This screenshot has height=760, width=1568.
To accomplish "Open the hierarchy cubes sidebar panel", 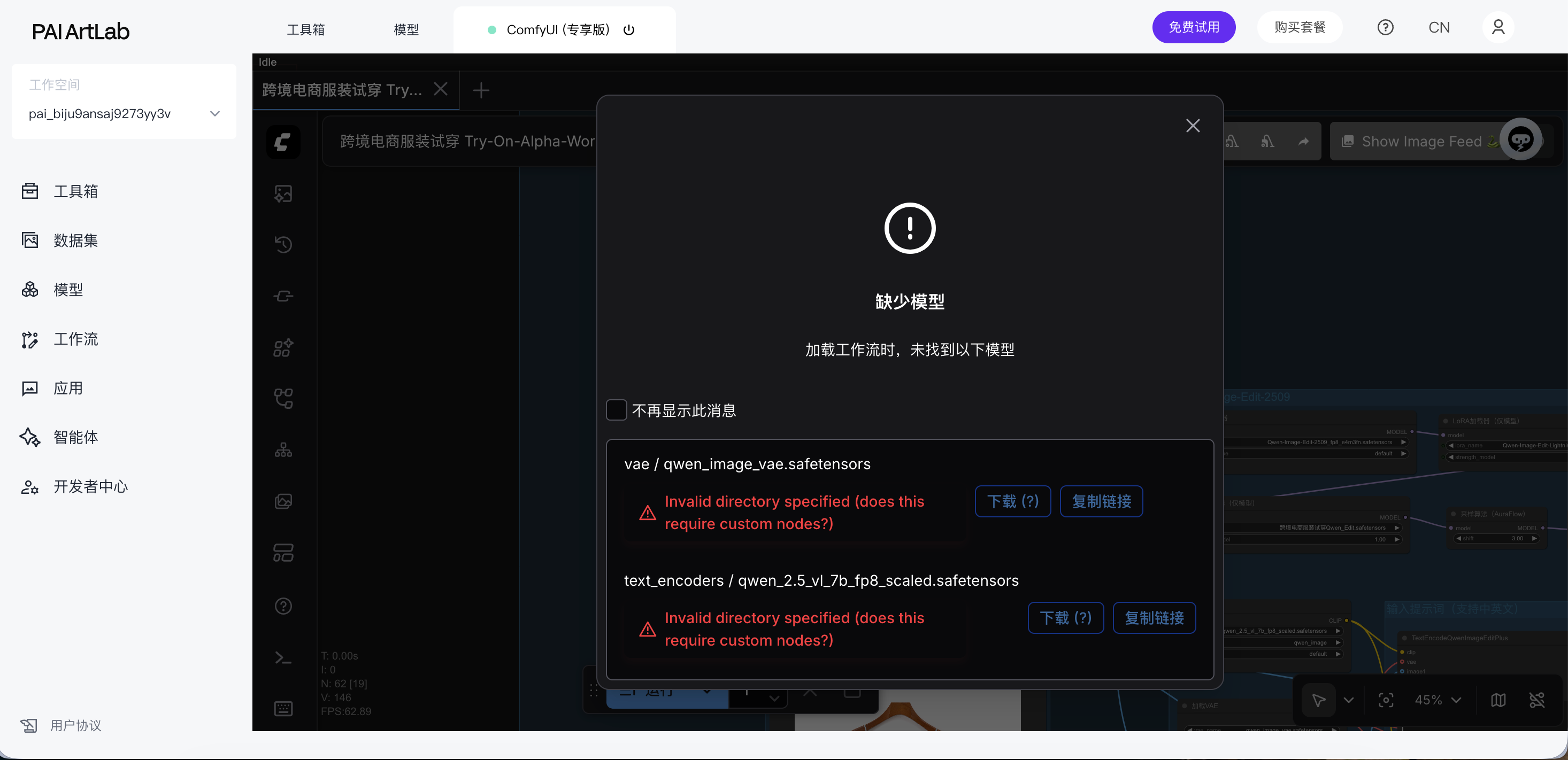I will point(283,450).
